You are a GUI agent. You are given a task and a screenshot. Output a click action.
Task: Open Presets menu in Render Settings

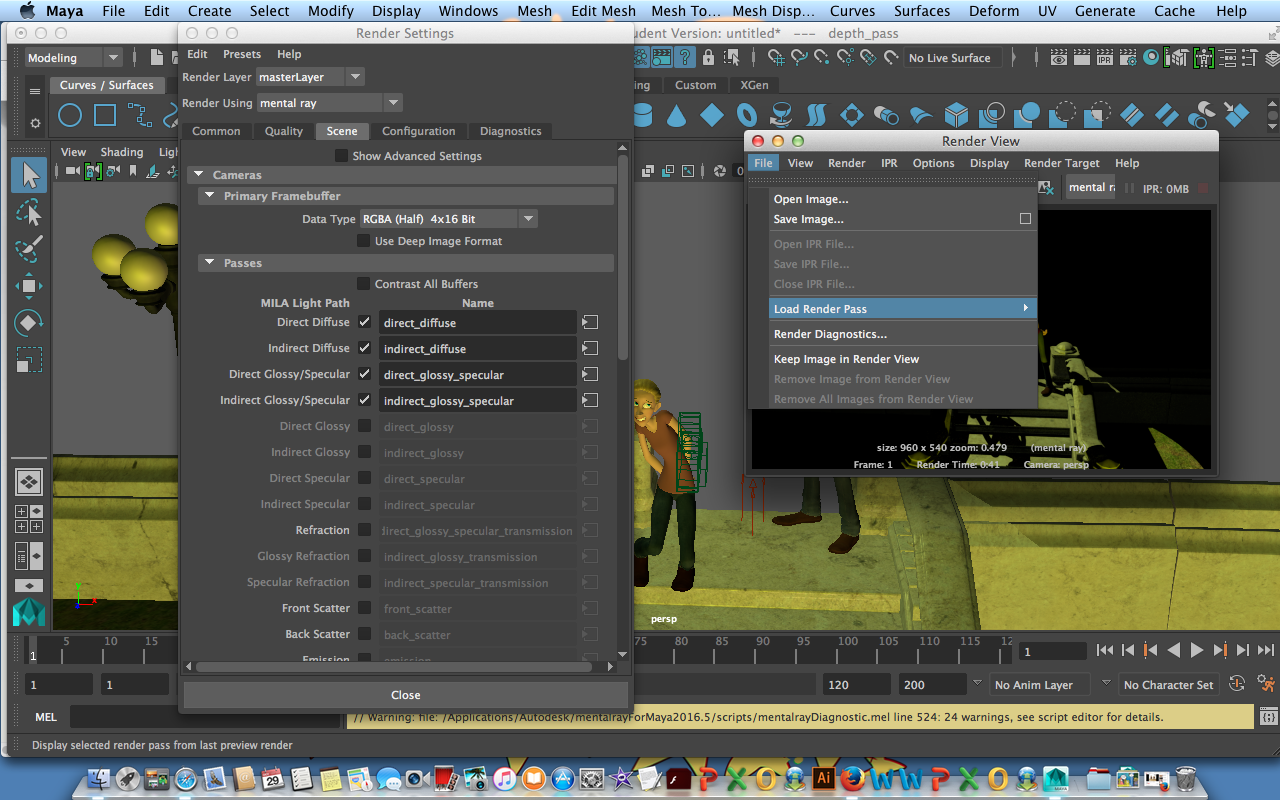(x=242, y=54)
